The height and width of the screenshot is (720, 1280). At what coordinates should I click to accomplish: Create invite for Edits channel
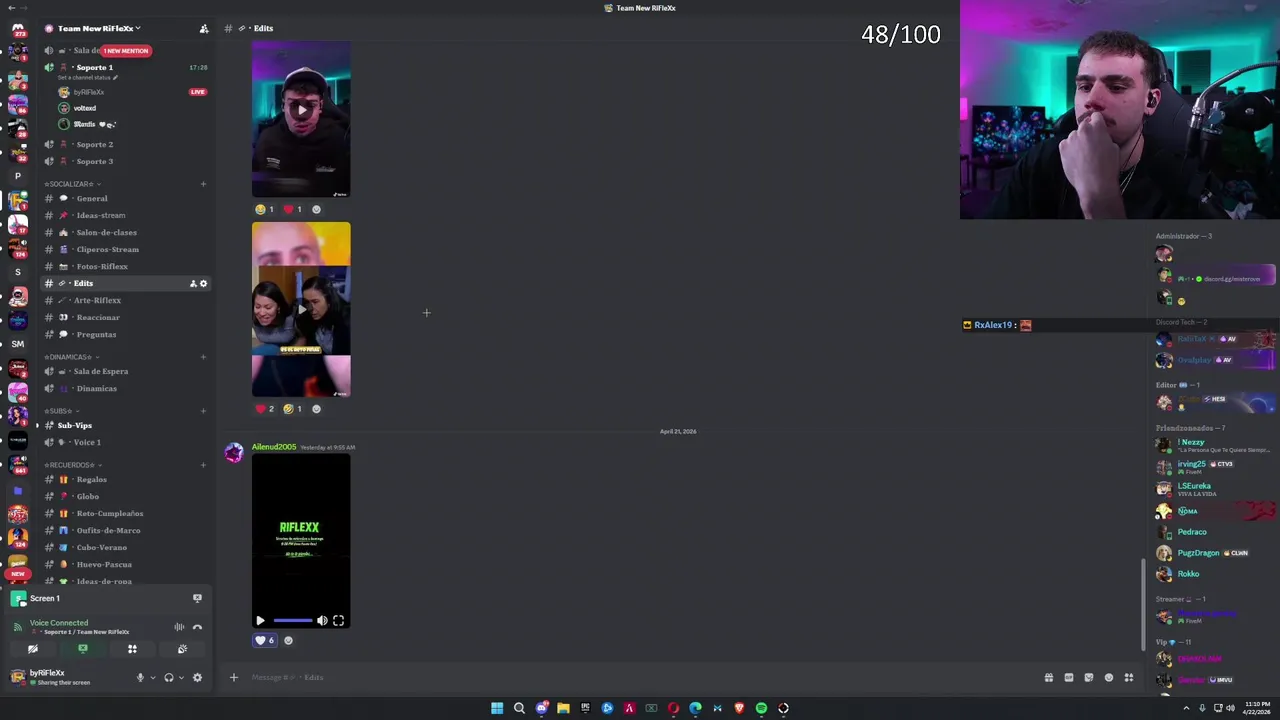[x=193, y=284]
